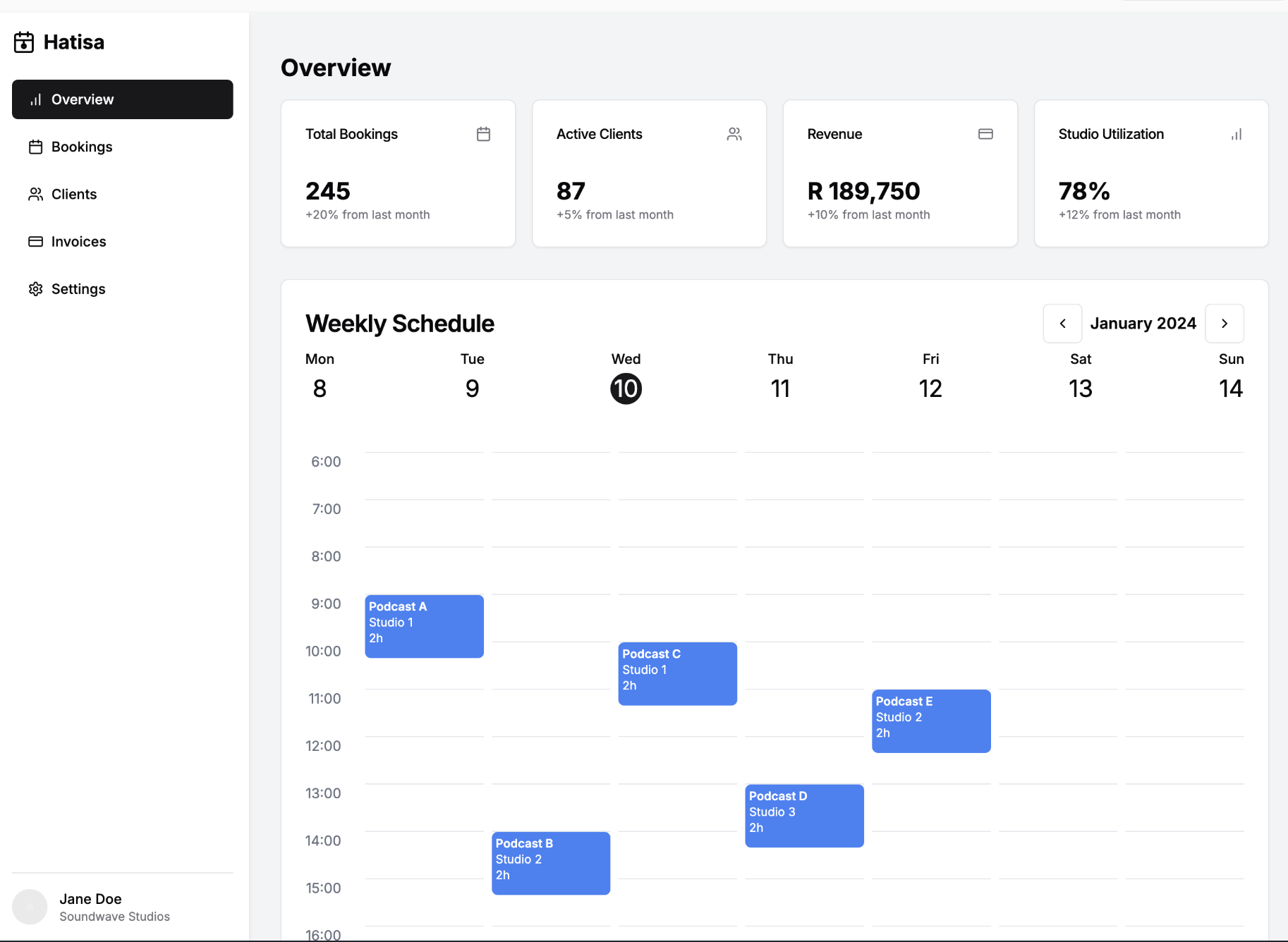Click the 'Overview' page heading
Image resolution: width=1288 pixels, height=942 pixels.
coord(336,68)
